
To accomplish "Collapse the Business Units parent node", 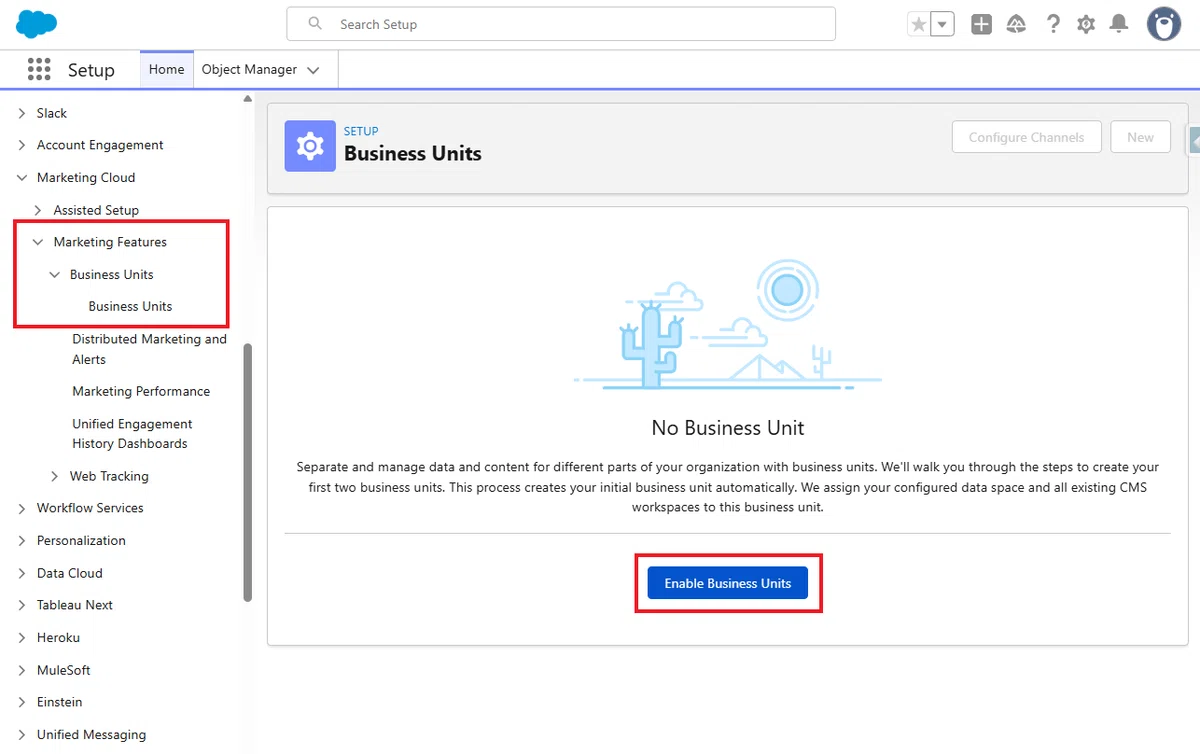I will click(x=55, y=274).
